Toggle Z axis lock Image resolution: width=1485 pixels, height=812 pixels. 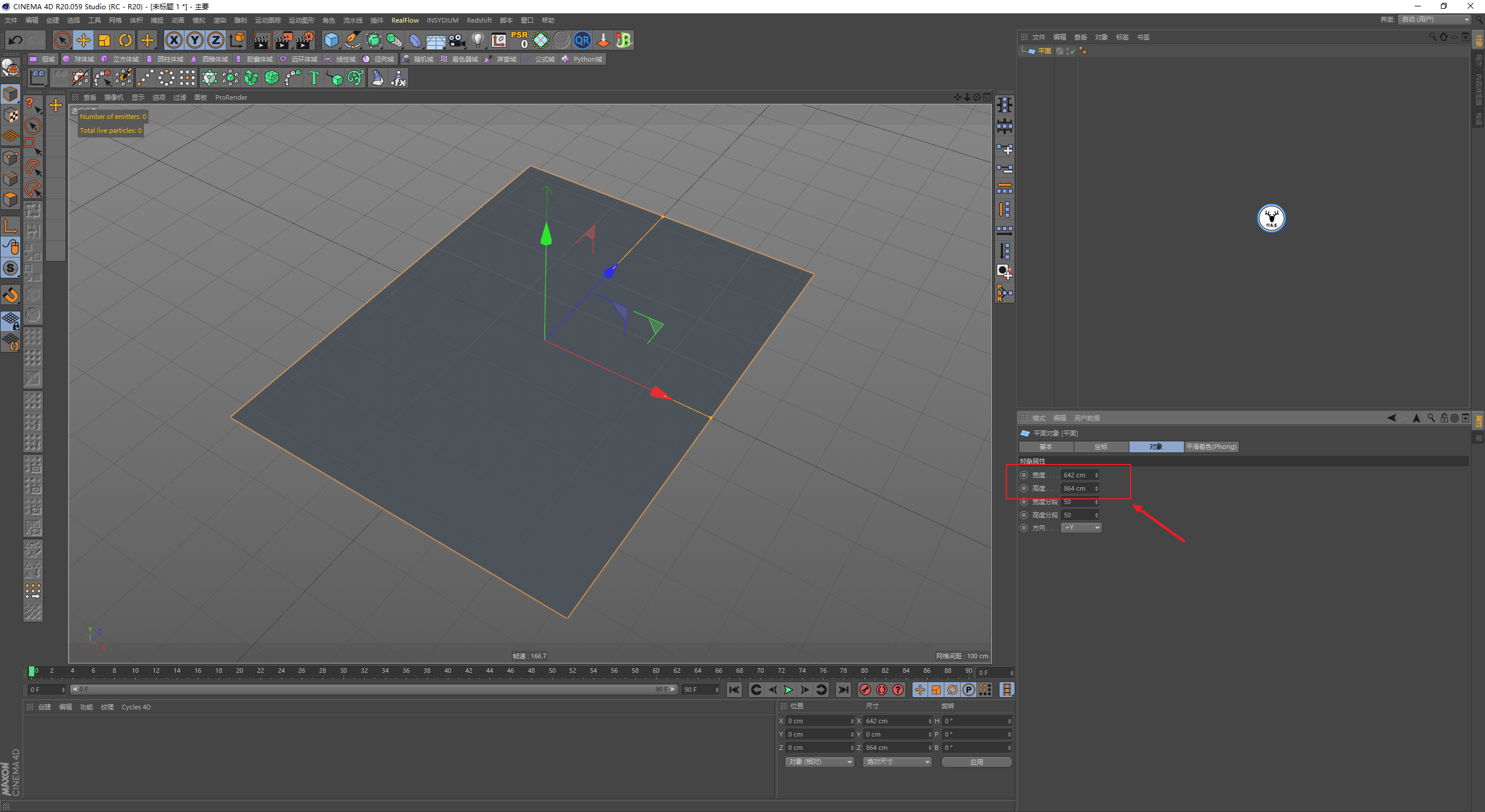pos(215,40)
